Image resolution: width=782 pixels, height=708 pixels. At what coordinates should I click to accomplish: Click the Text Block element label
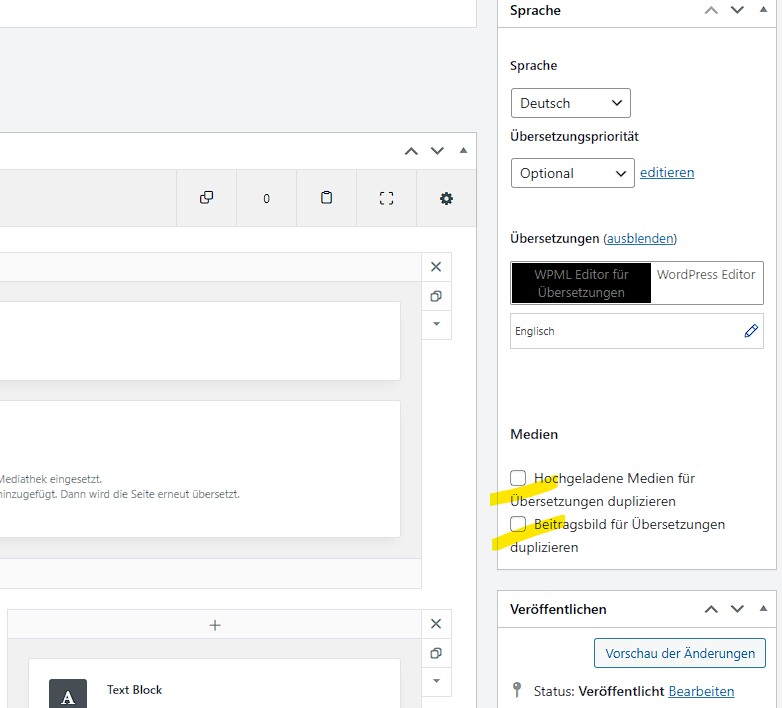tap(134, 690)
